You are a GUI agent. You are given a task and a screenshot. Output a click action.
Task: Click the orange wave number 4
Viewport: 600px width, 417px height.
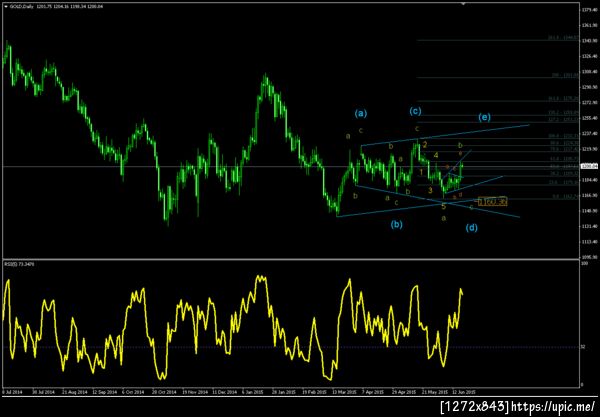[436, 155]
